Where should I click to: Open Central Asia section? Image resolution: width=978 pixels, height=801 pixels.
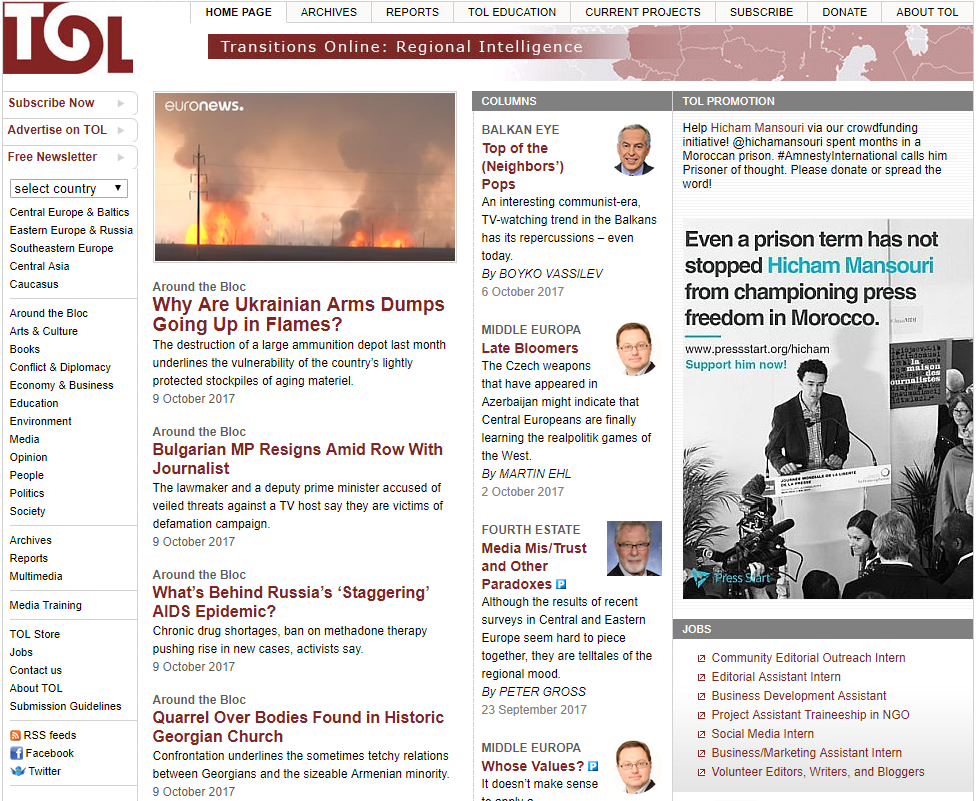[x=39, y=266]
